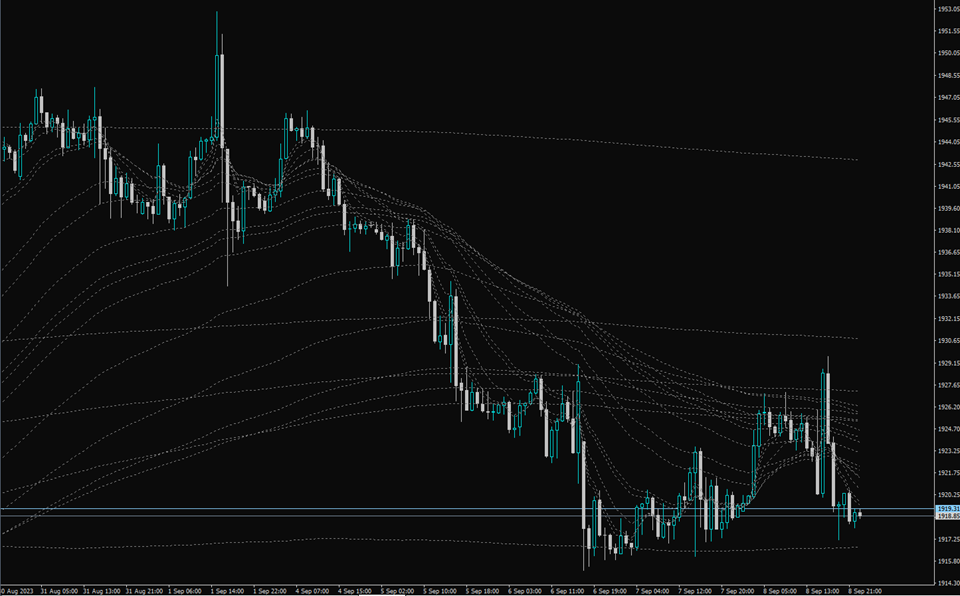The image size is (960, 596).
Task: Select the 1 Sep 14:00 time label
Action: click(x=227, y=591)
